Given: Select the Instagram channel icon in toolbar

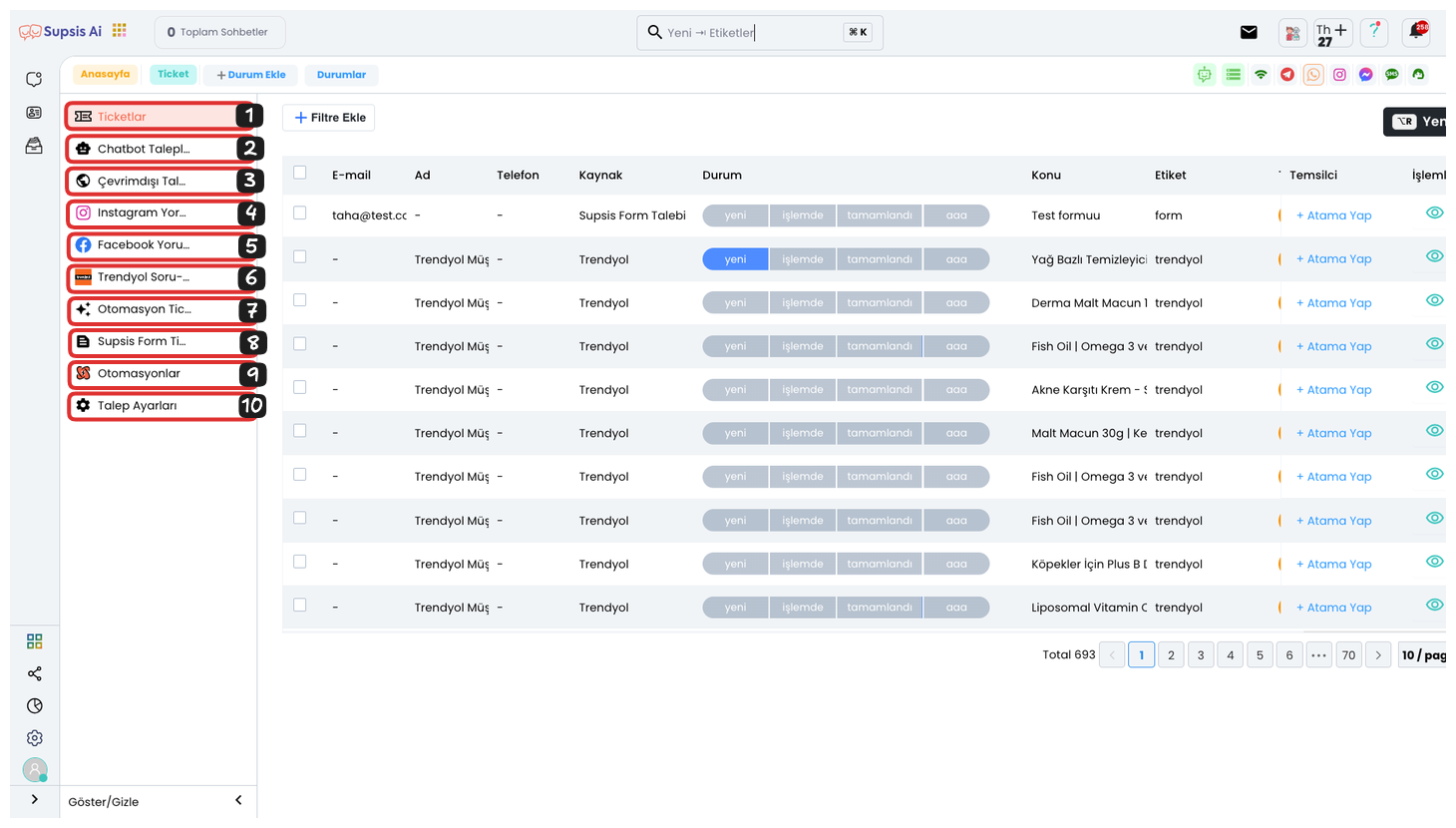Looking at the screenshot, I should (x=1339, y=75).
